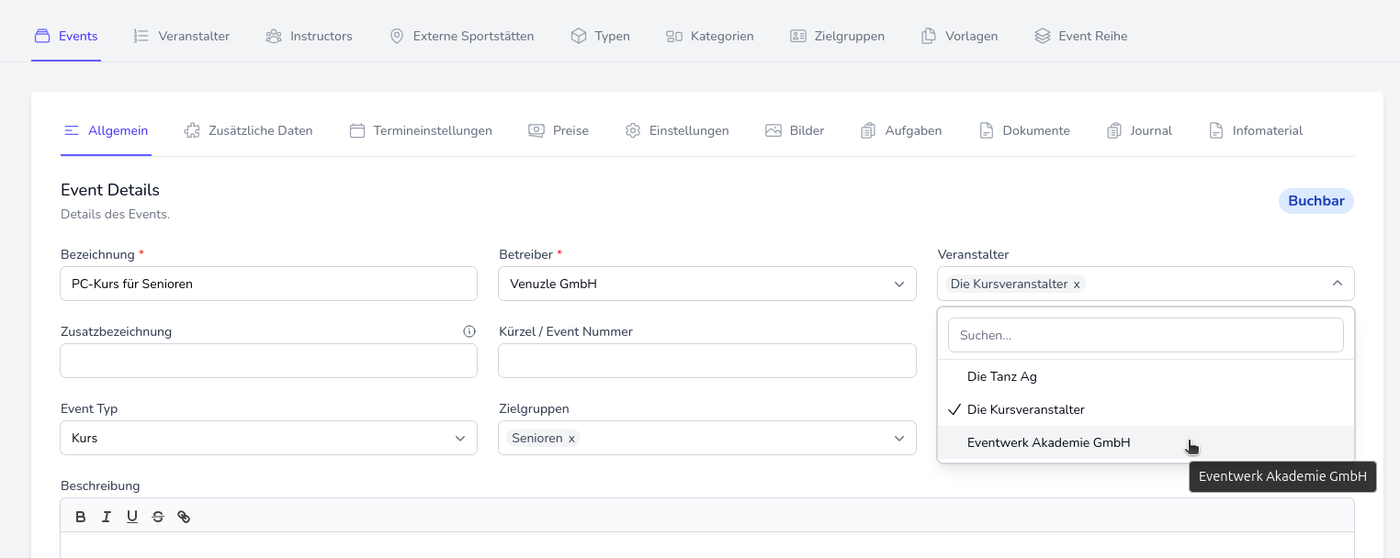Toggle italic text formatting
The width and height of the screenshot is (1400, 558).
(x=106, y=517)
